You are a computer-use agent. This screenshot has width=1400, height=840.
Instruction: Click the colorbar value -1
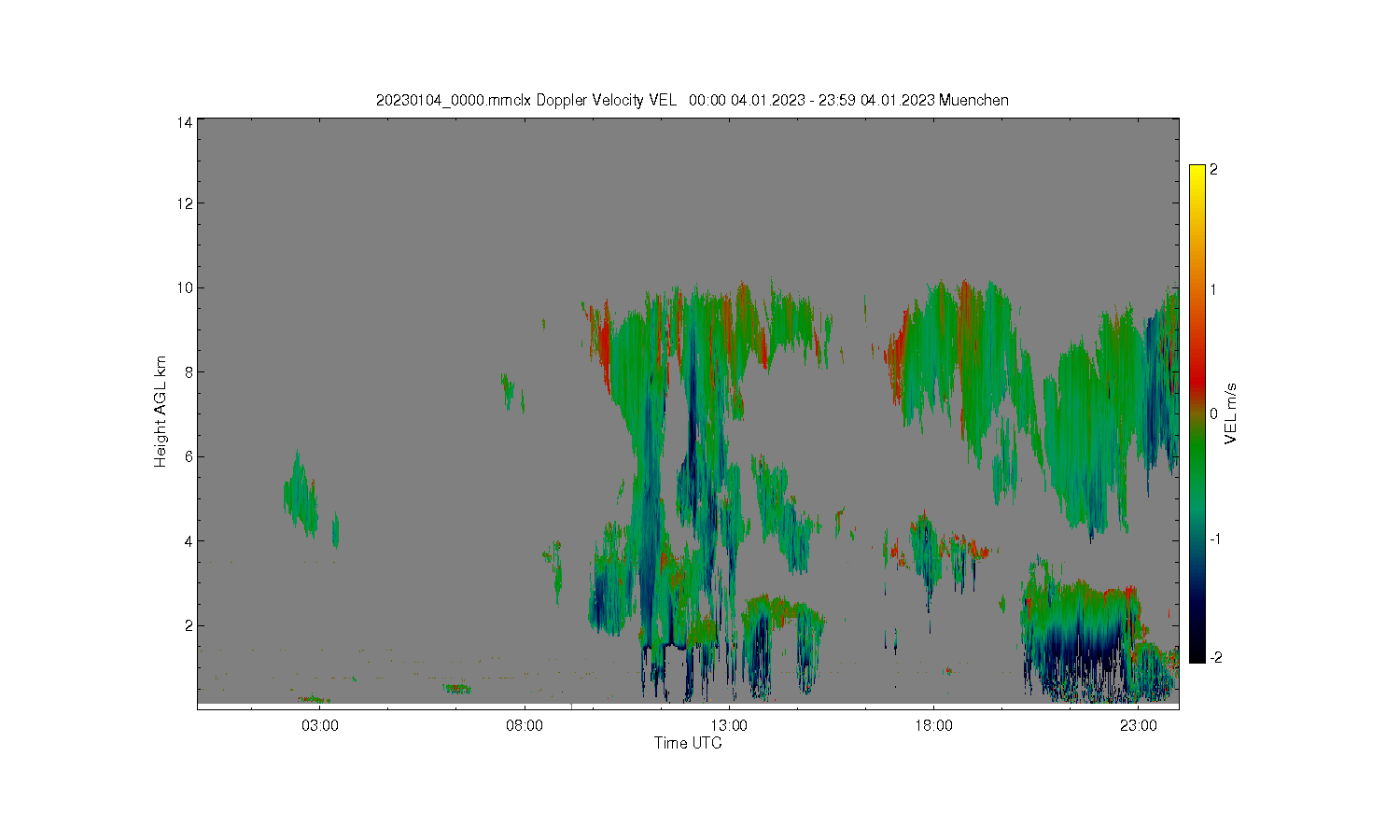1214,539
